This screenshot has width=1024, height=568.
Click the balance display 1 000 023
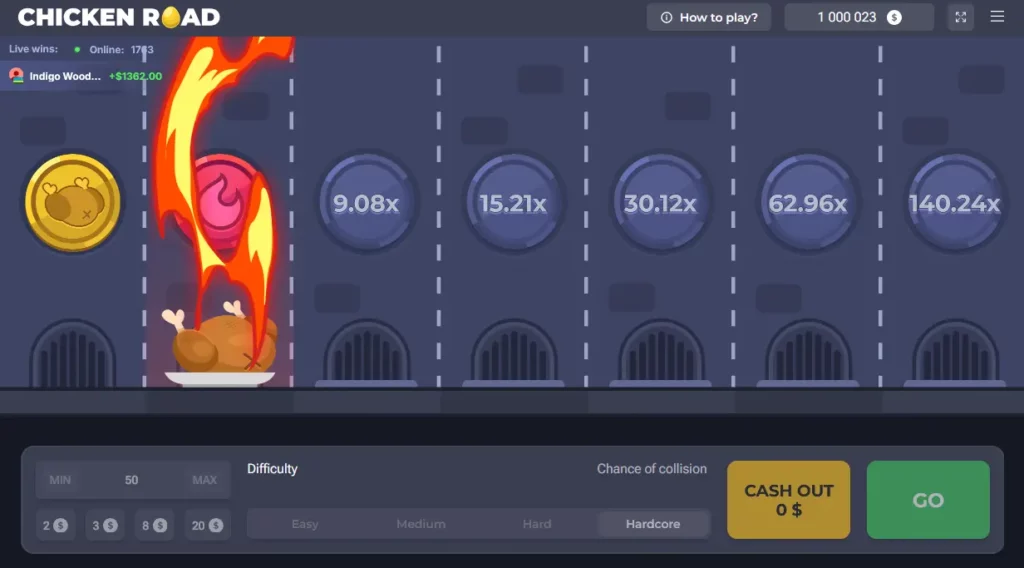pos(859,18)
